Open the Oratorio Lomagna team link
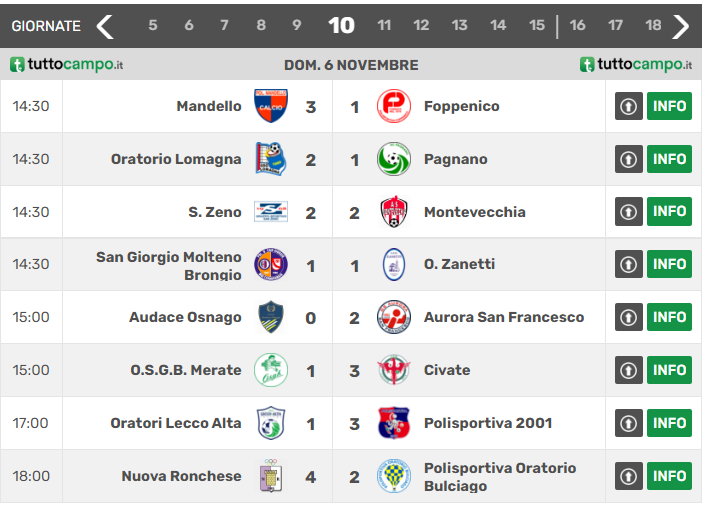Viewport: 710px width, 507px height. [176, 159]
